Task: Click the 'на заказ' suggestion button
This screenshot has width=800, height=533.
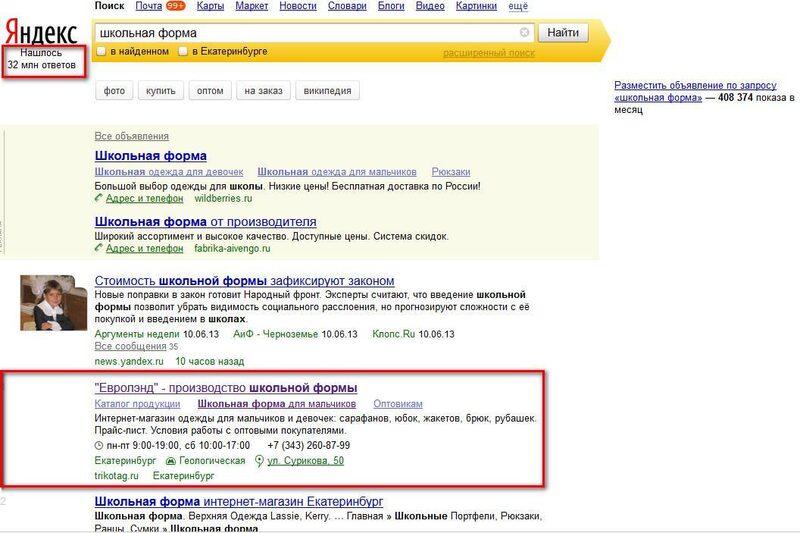Action: point(263,90)
